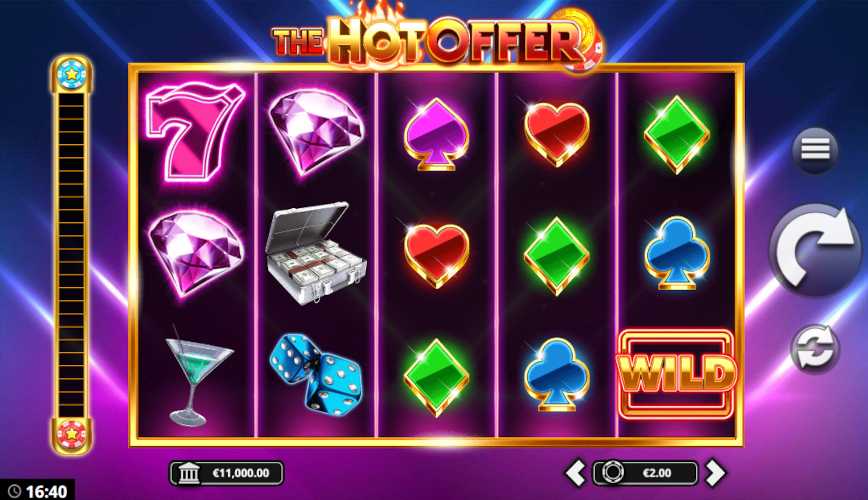868x500 pixels.
Task: Click the bank building icon
Action: (188, 474)
